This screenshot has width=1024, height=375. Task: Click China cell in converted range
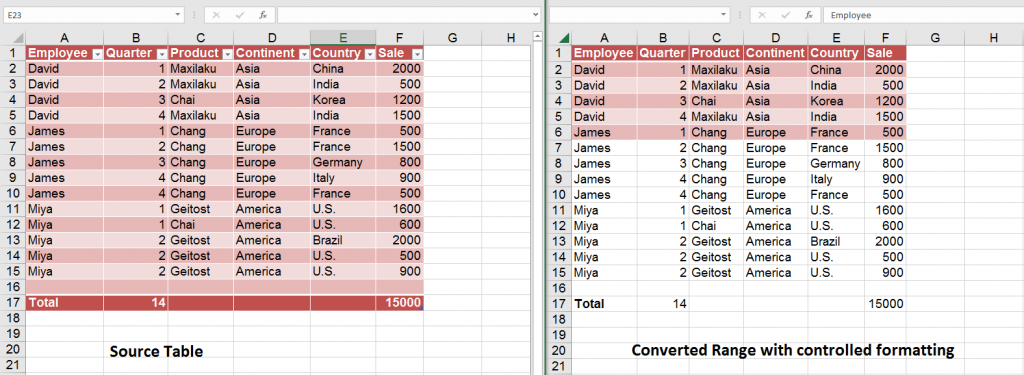pos(836,69)
